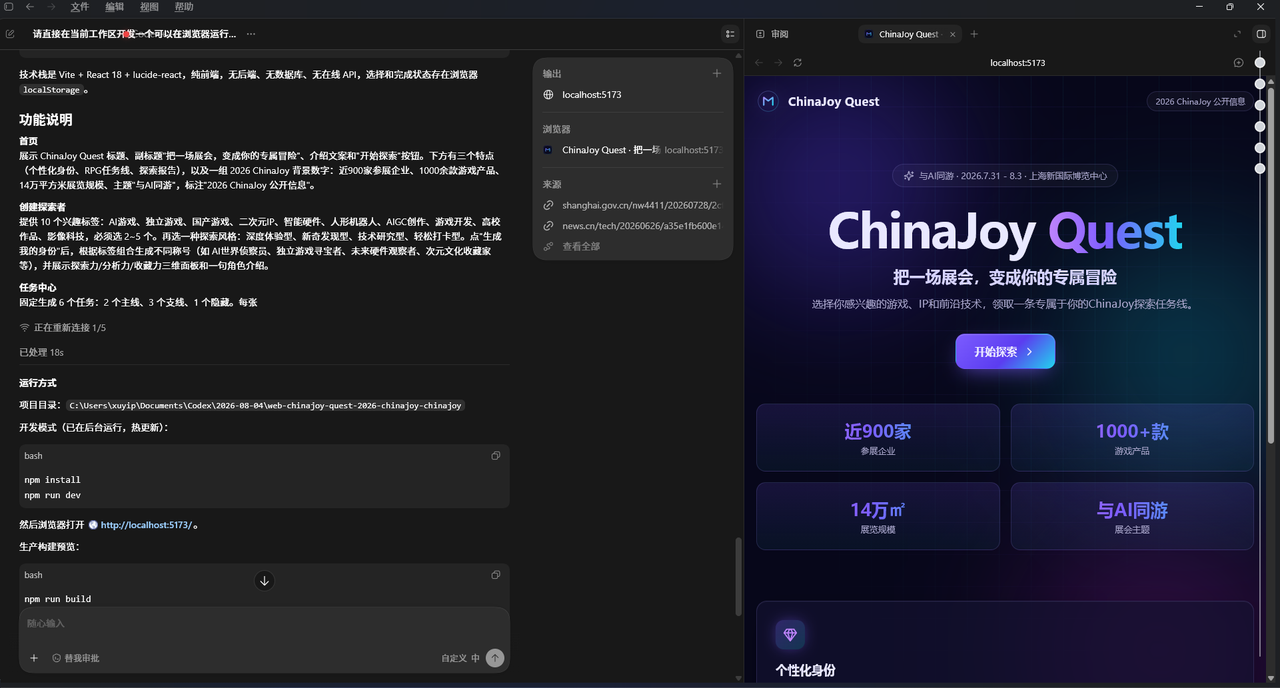This screenshot has height=688, width=1280.
Task: Copy the npm run build code block
Action: pyautogui.click(x=495, y=575)
